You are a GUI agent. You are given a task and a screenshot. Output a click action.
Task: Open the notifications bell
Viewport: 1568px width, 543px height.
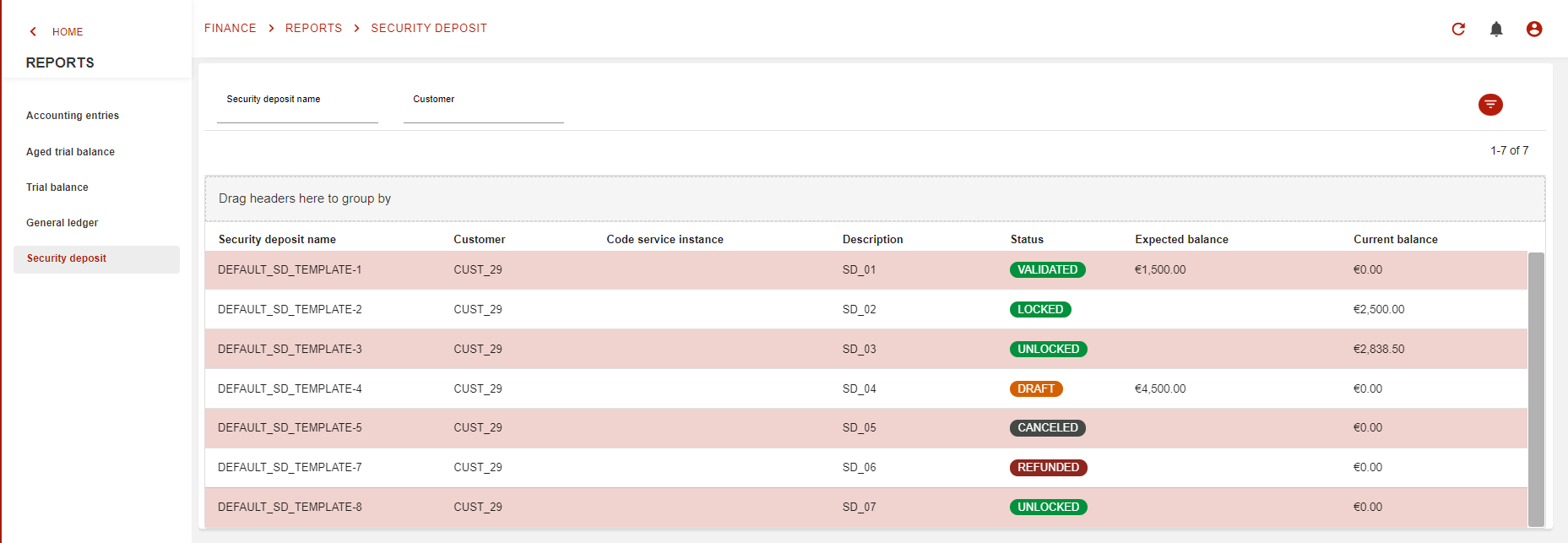coord(1496,30)
